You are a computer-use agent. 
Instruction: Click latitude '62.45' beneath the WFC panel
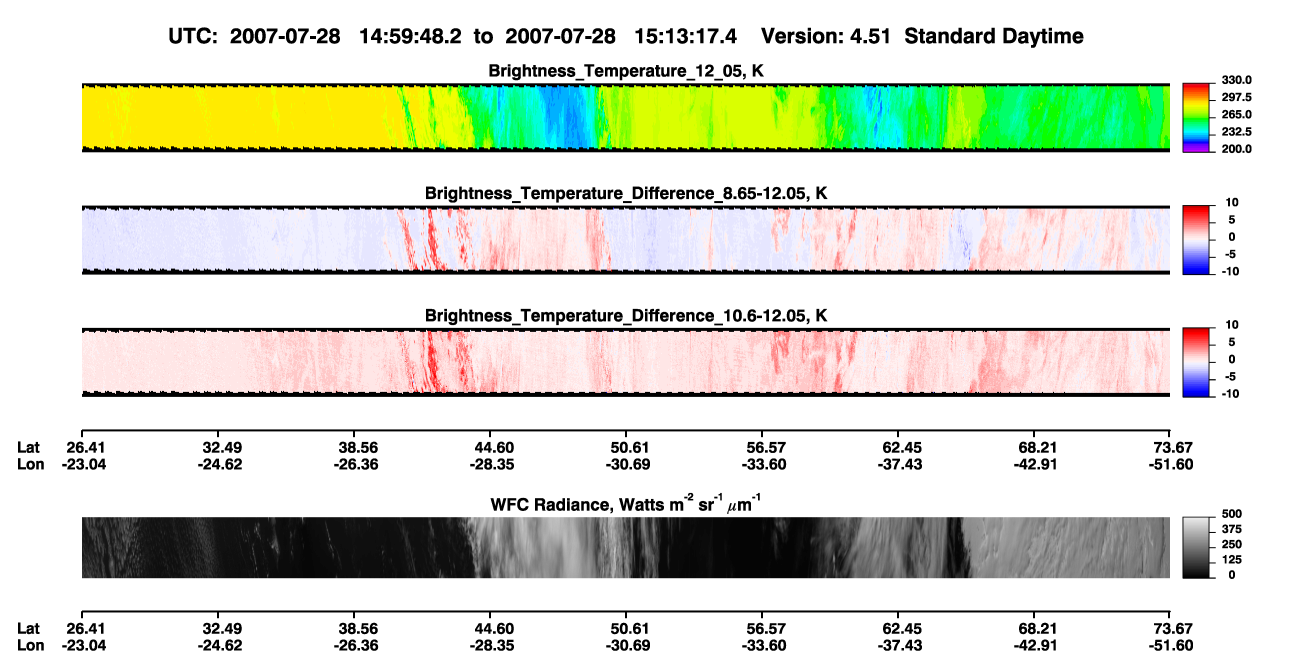coord(903,629)
